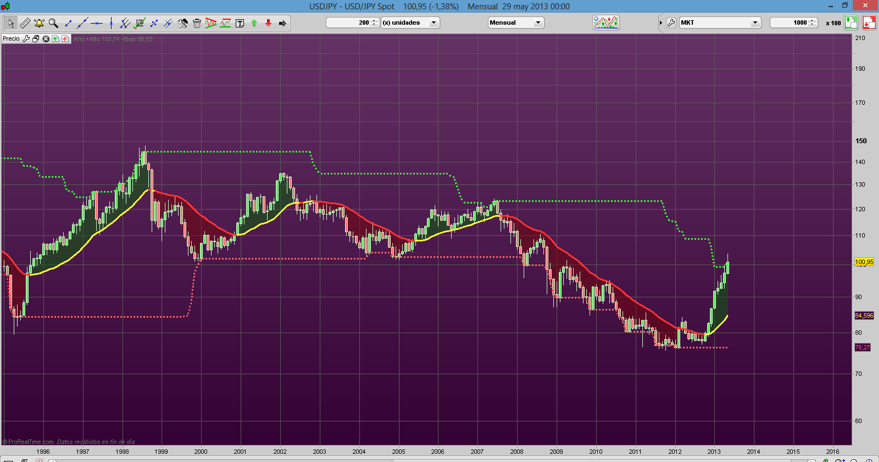The height and width of the screenshot is (462, 879).
Task: Click the 2013 year label on time axis
Action: [x=714, y=451]
